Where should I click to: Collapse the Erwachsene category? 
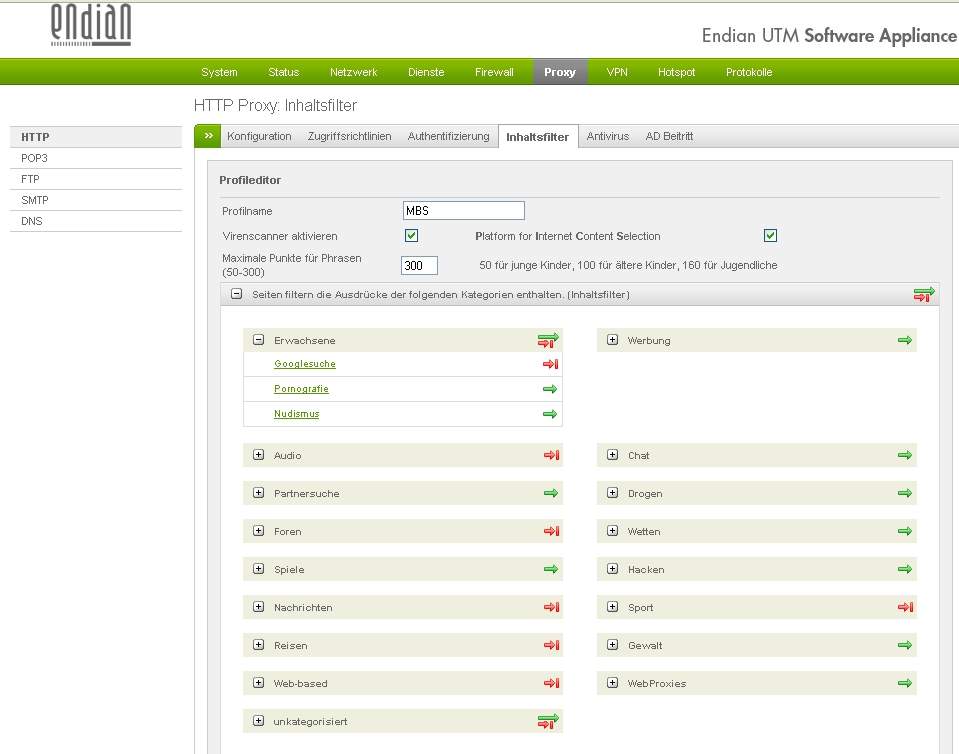(259, 339)
